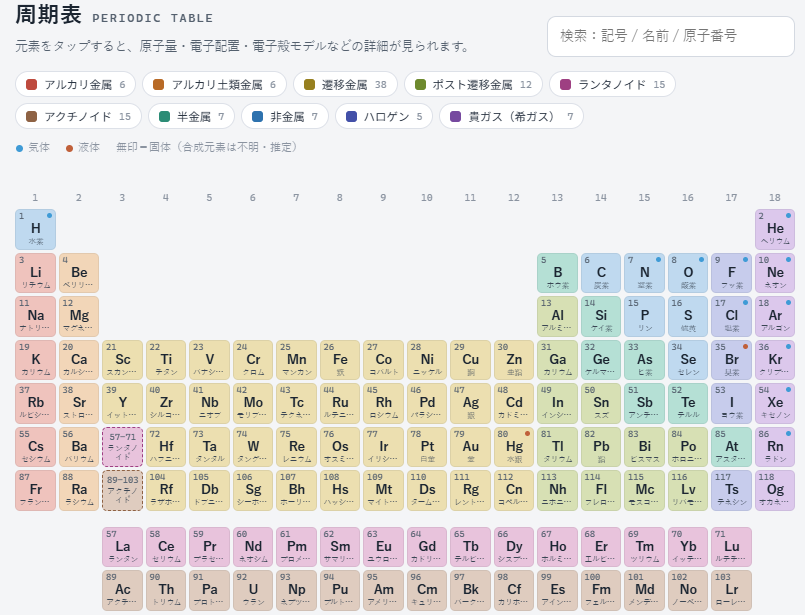Click the 57-71 lanthanoid placeholder tile
The height and width of the screenshot is (615, 805).
(x=122, y=447)
